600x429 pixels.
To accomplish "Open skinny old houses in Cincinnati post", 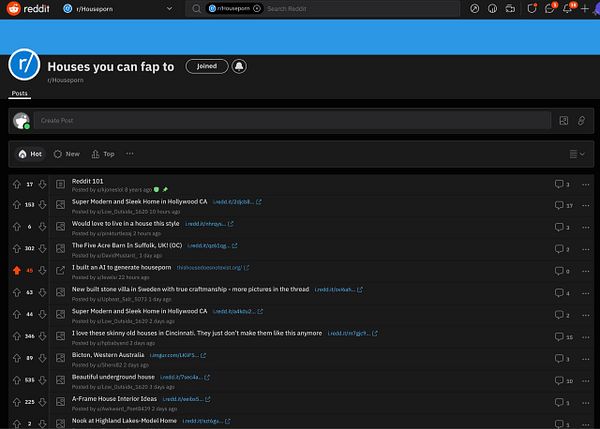I will pos(197,333).
